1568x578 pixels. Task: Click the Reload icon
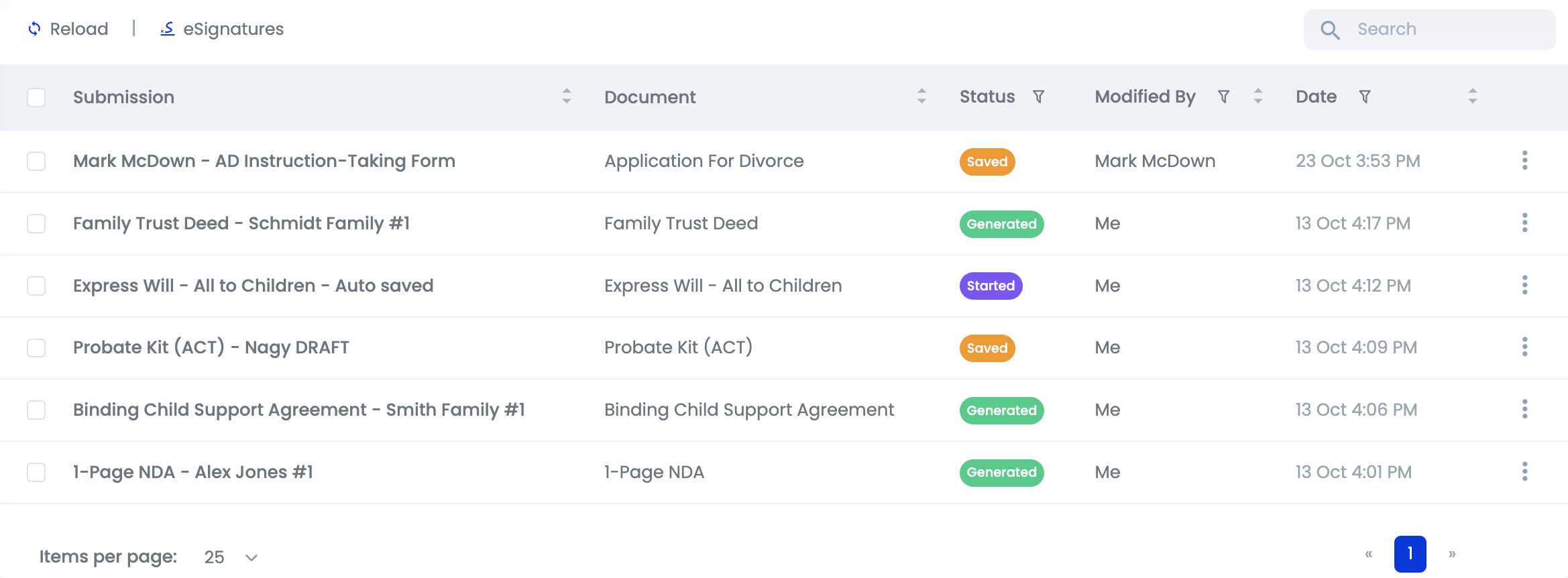pos(34,29)
